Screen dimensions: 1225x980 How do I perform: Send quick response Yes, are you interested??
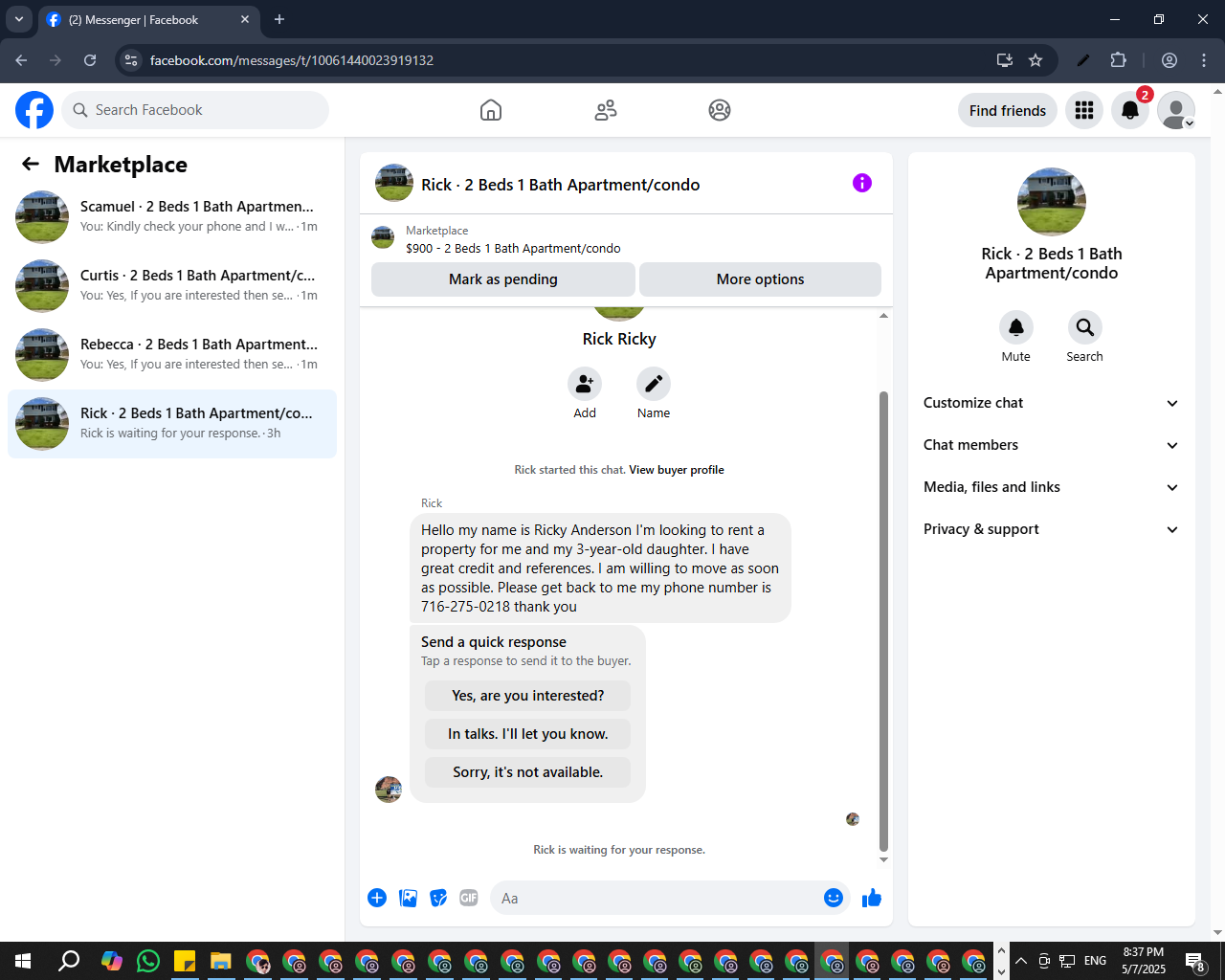pyautogui.click(x=528, y=696)
